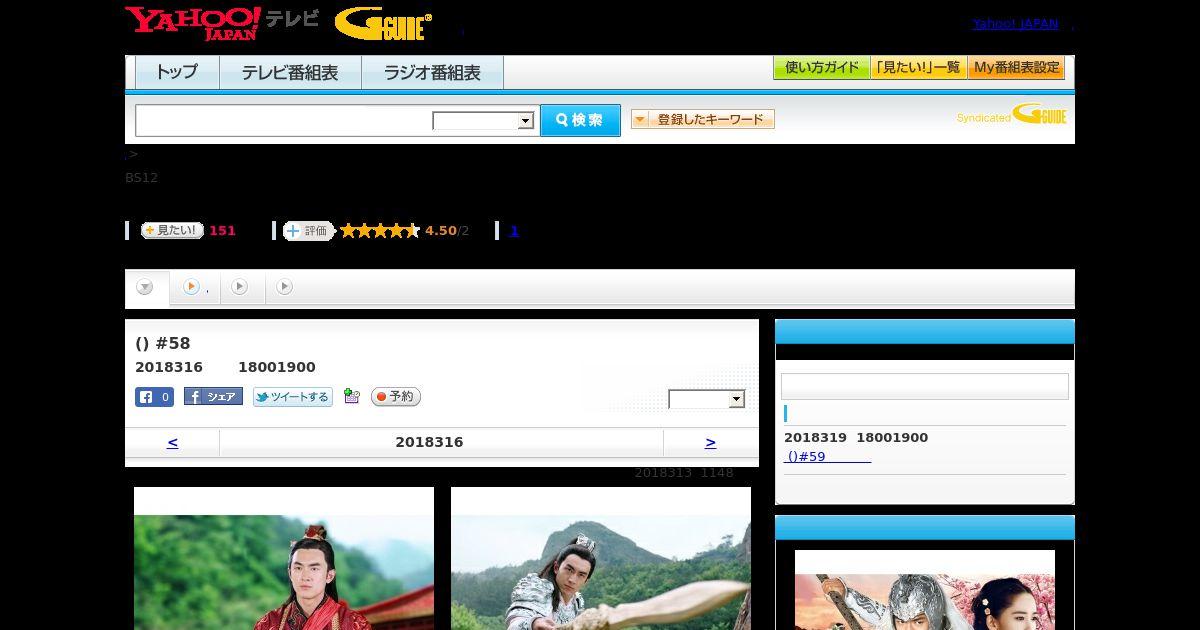The image size is (1200, 630).
Task: Focus the keyword search field
Action: click(284, 121)
